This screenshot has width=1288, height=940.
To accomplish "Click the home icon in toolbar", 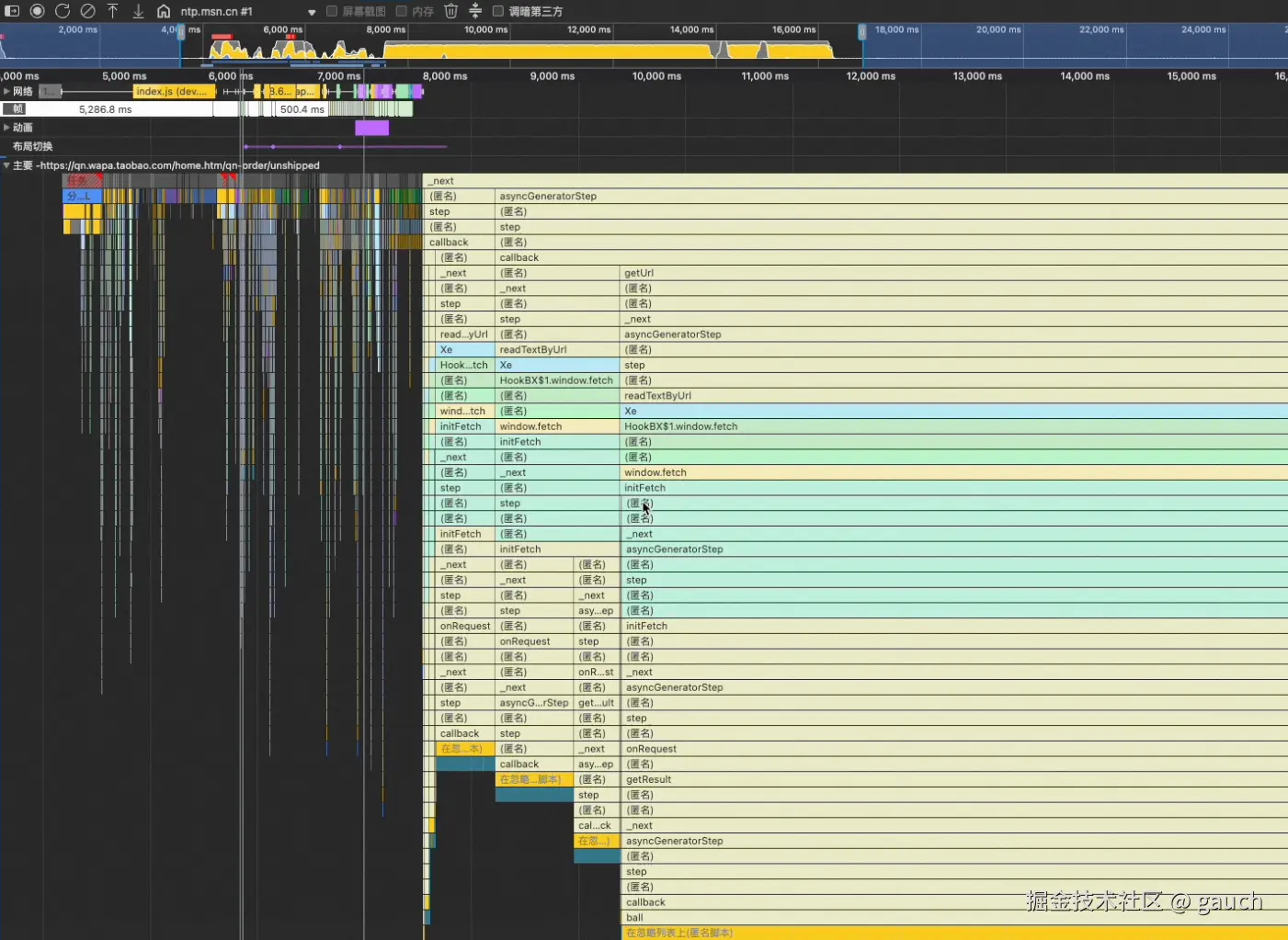I will (164, 11).
